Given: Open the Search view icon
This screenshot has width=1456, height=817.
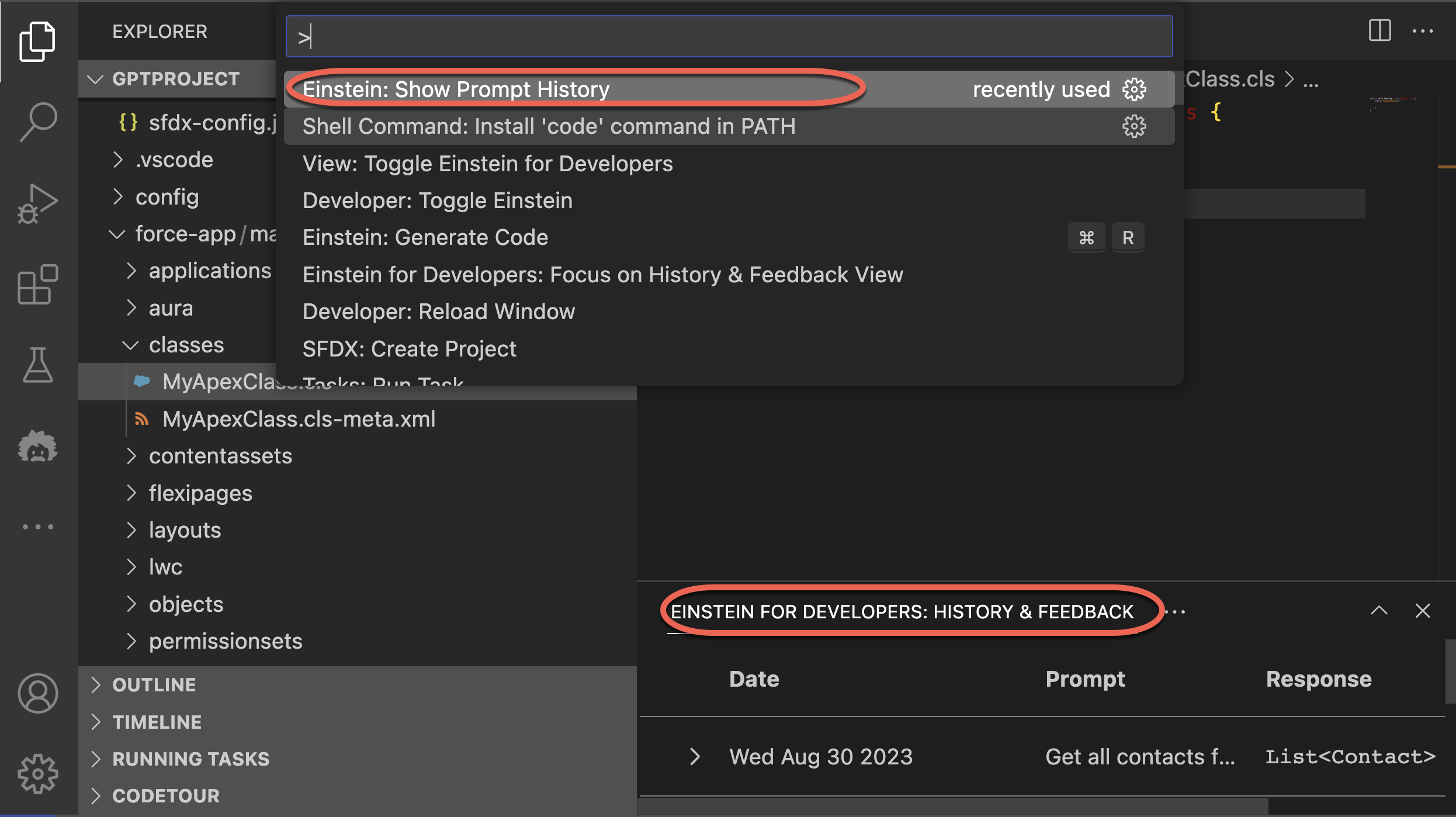Looking at the screenshot, I should pyautogui.click(x=37, y=122).
